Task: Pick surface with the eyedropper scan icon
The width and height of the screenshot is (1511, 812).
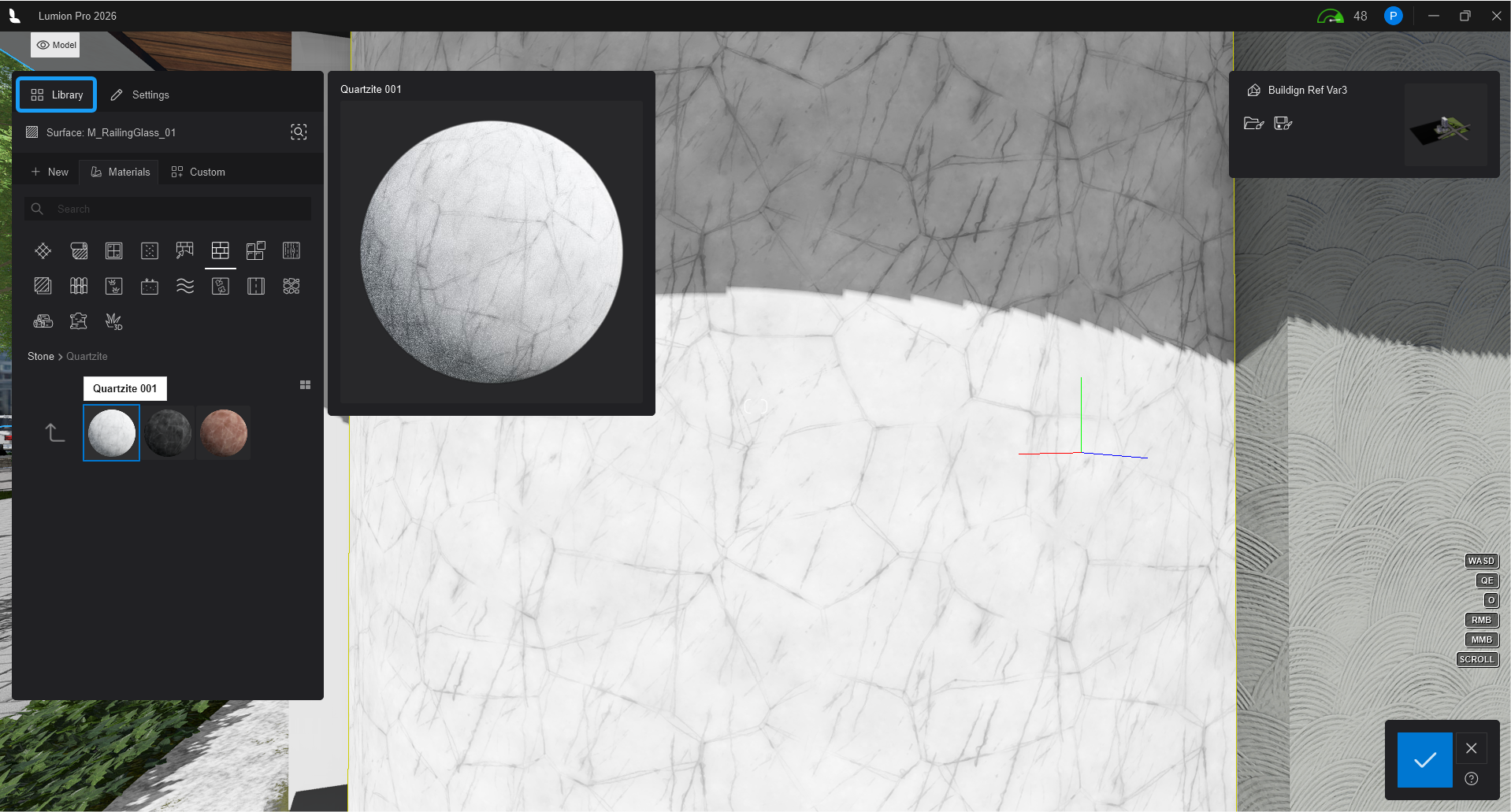Action: coord(299,132)
